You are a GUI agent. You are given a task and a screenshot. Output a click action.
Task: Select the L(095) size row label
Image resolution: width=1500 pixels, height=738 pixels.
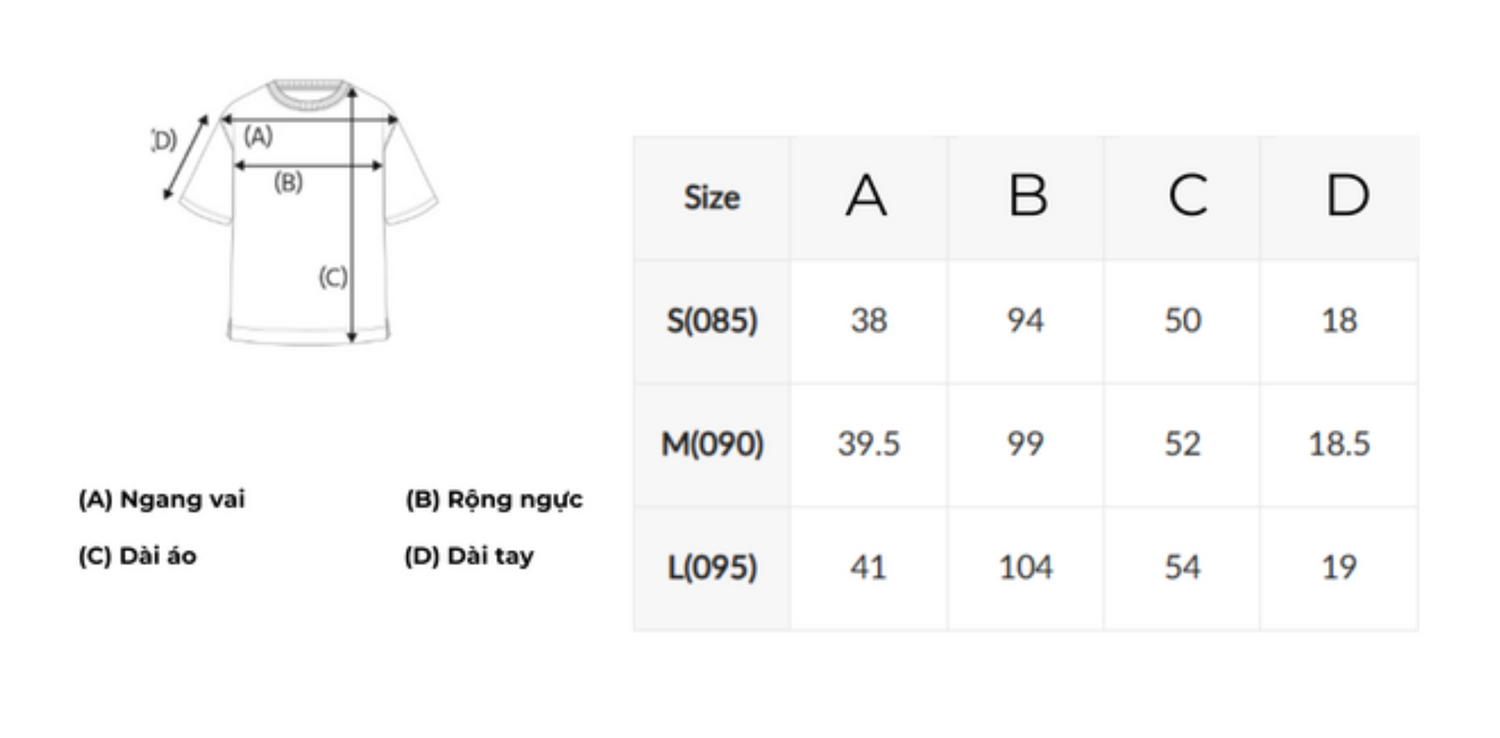tap(712, 568)
